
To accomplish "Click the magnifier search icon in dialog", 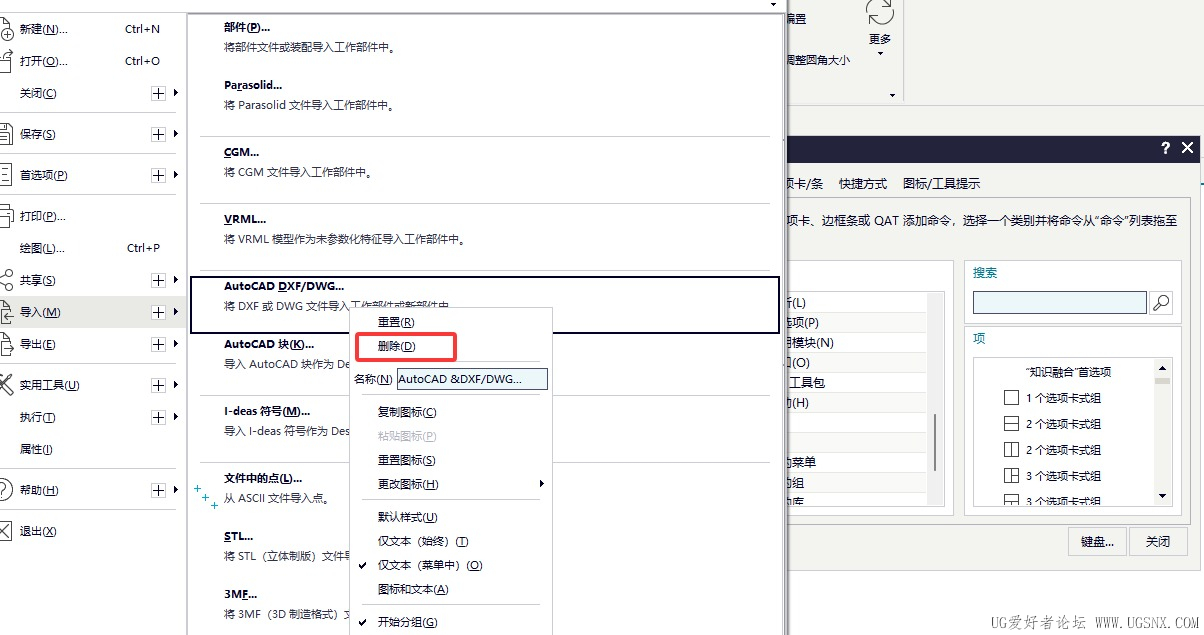I will click(1161, 302).
